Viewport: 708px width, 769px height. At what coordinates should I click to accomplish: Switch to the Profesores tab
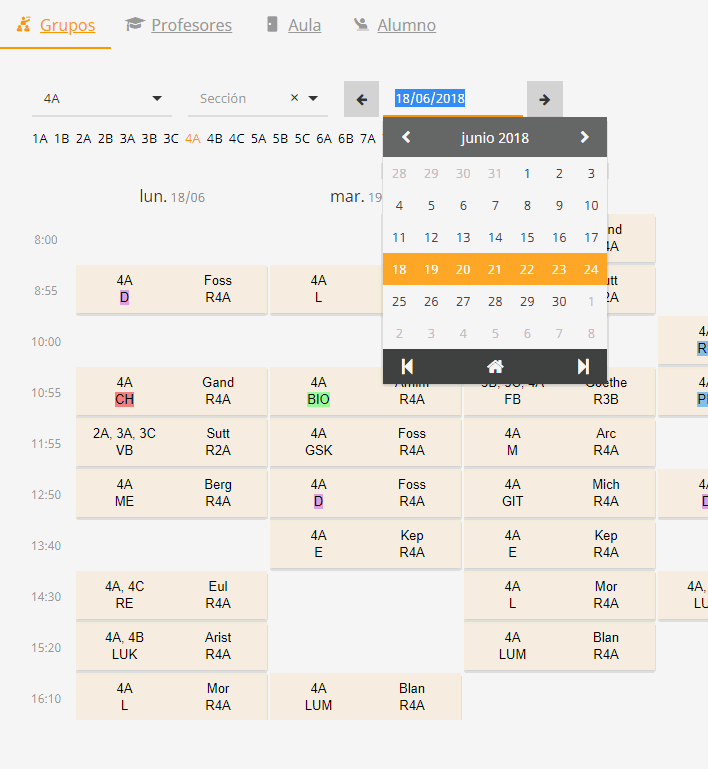point(178,25)
